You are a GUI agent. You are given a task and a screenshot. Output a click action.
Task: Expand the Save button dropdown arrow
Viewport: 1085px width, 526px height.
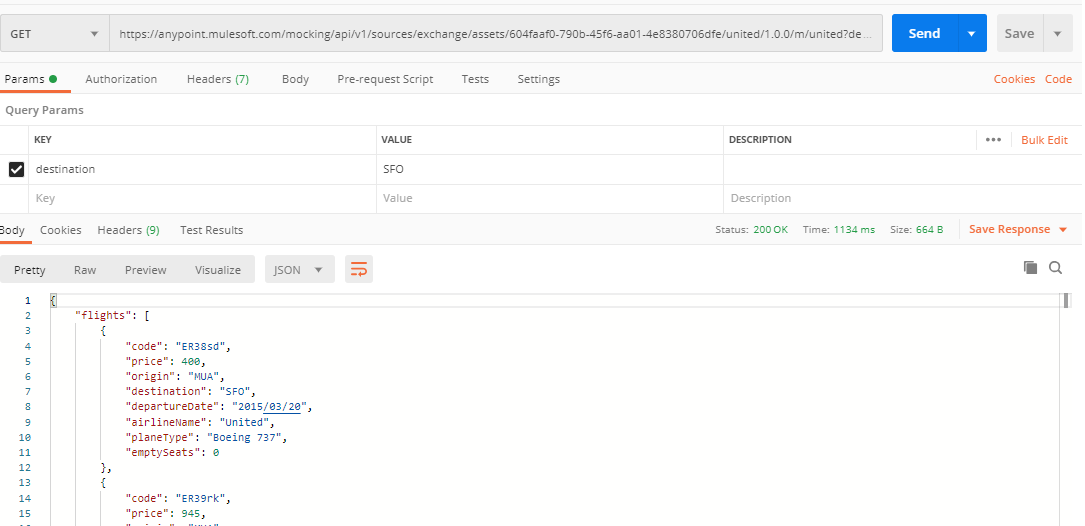pyautogui.click(x=1057, y=34)
